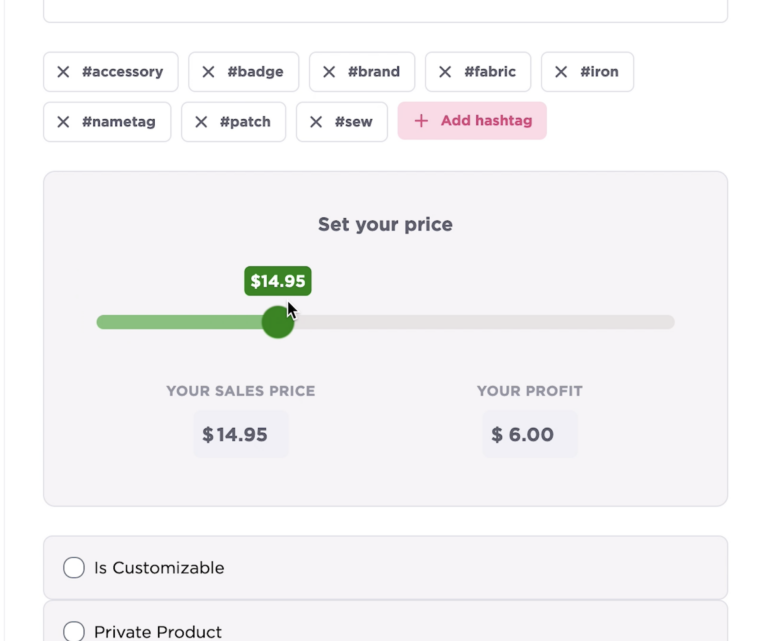Click the gray unfilled portion of price slider

[x=484, y=322]
